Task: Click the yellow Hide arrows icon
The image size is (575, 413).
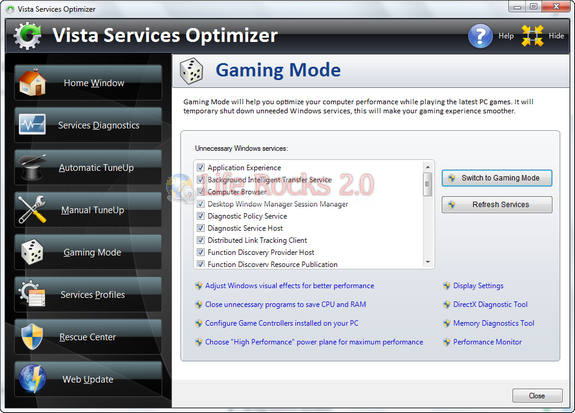Action: [x=532, y=36]
